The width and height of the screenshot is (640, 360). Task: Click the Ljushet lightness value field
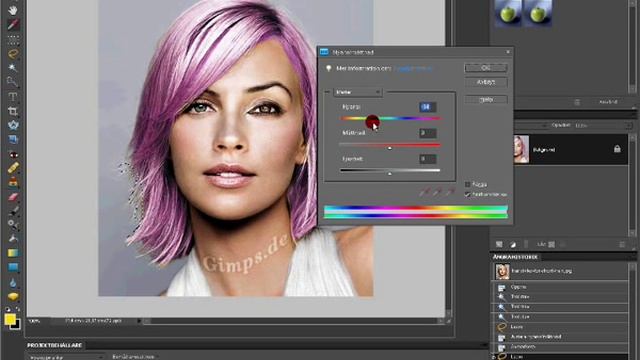coord(427,158)
